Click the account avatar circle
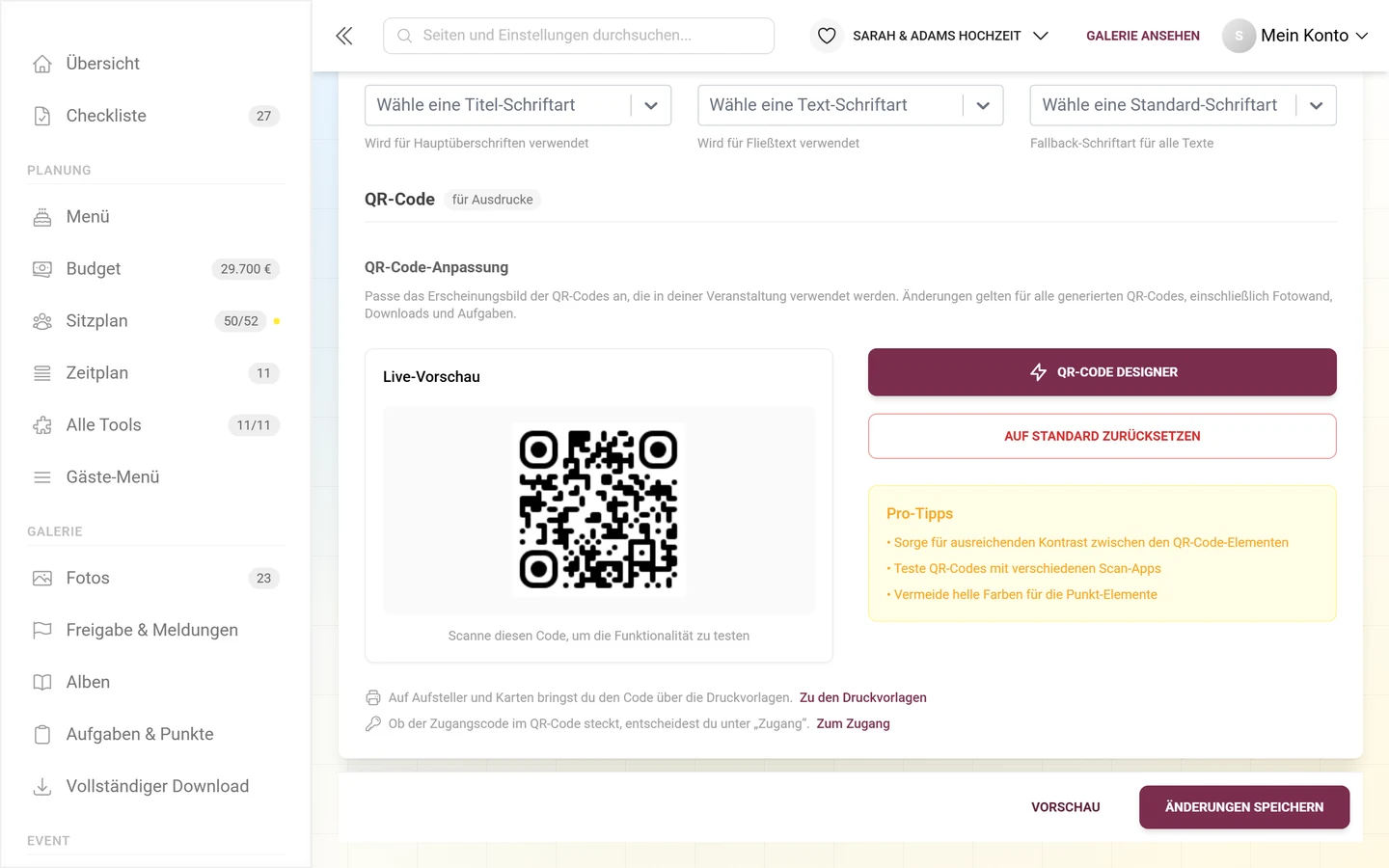This screenshot has height=868, width=1389. (1239, 36)
